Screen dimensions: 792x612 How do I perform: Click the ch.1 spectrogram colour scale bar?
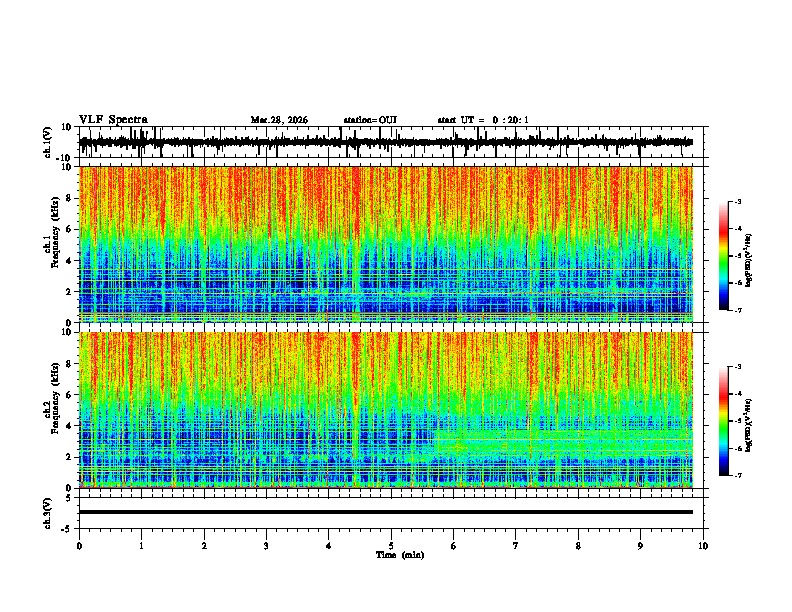point(724,256)
